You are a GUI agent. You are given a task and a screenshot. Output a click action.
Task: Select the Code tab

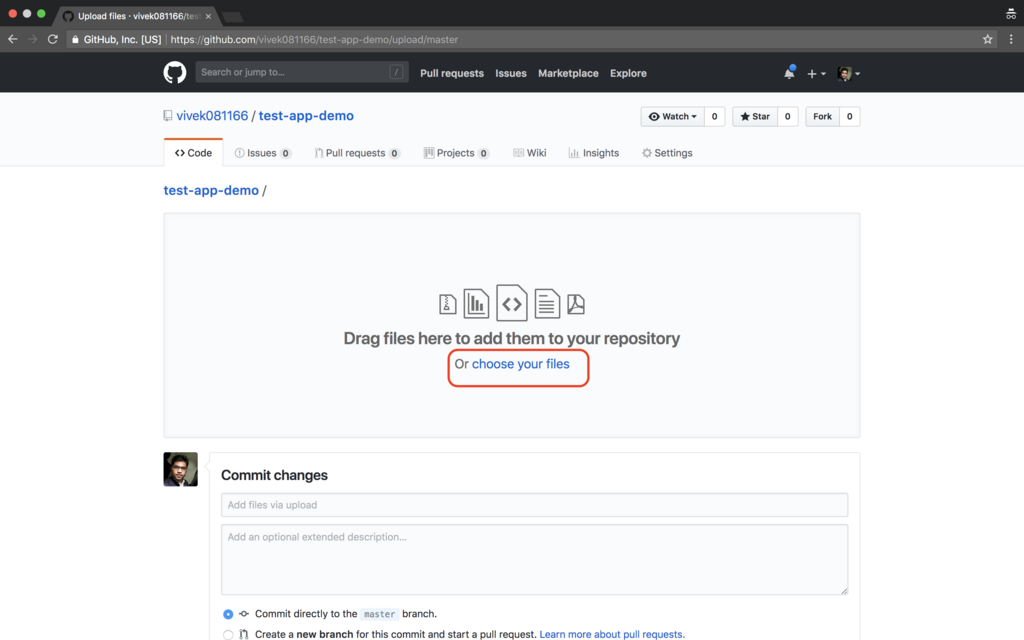click(193, 153)
